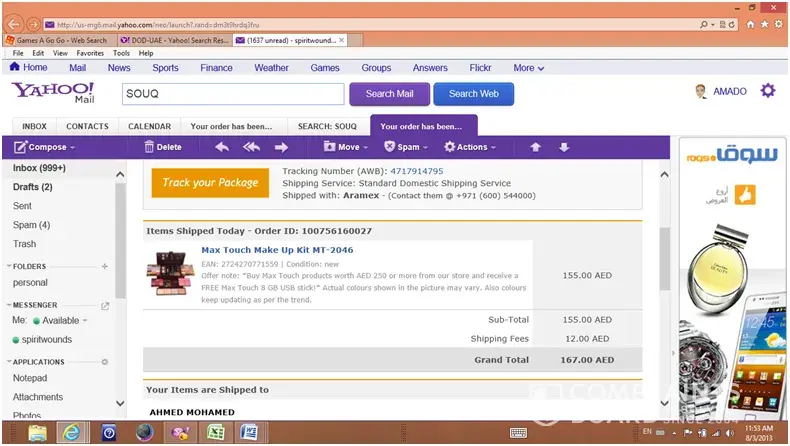Open Word from the taskbar
Screen dimensions: 790x446
(249, 433)
